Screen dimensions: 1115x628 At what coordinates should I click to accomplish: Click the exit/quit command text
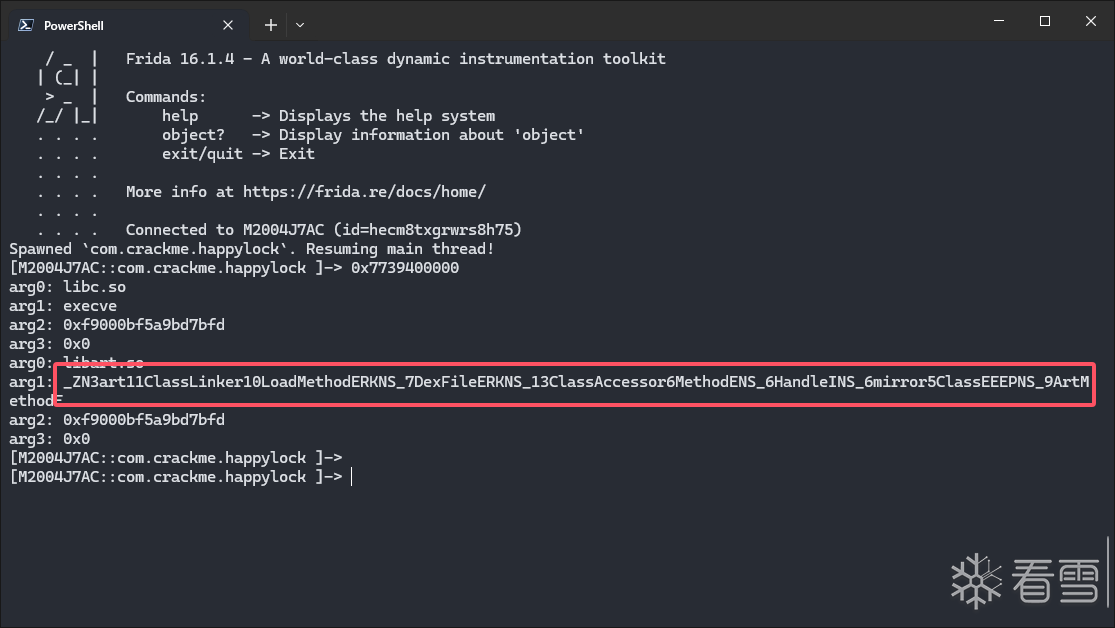pyautogui.click(x=202, y=154)
